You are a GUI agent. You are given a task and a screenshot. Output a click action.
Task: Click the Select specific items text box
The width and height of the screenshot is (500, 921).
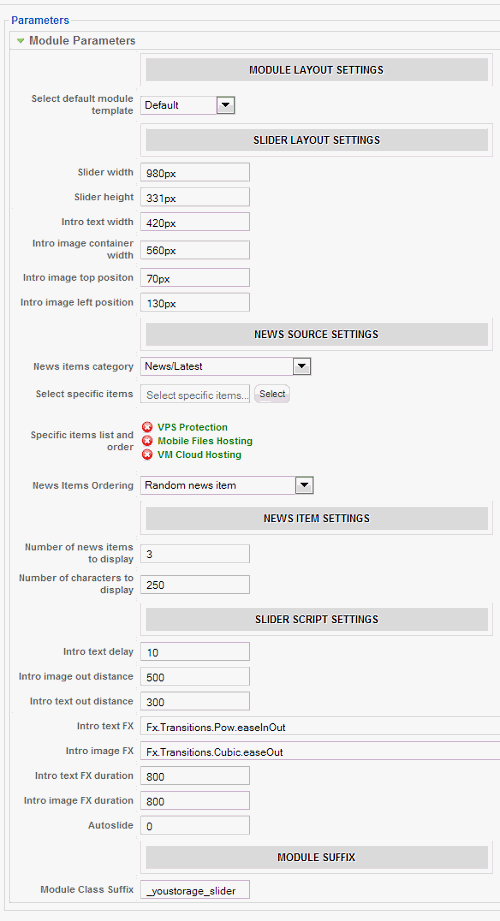click(x=195, y=395)
